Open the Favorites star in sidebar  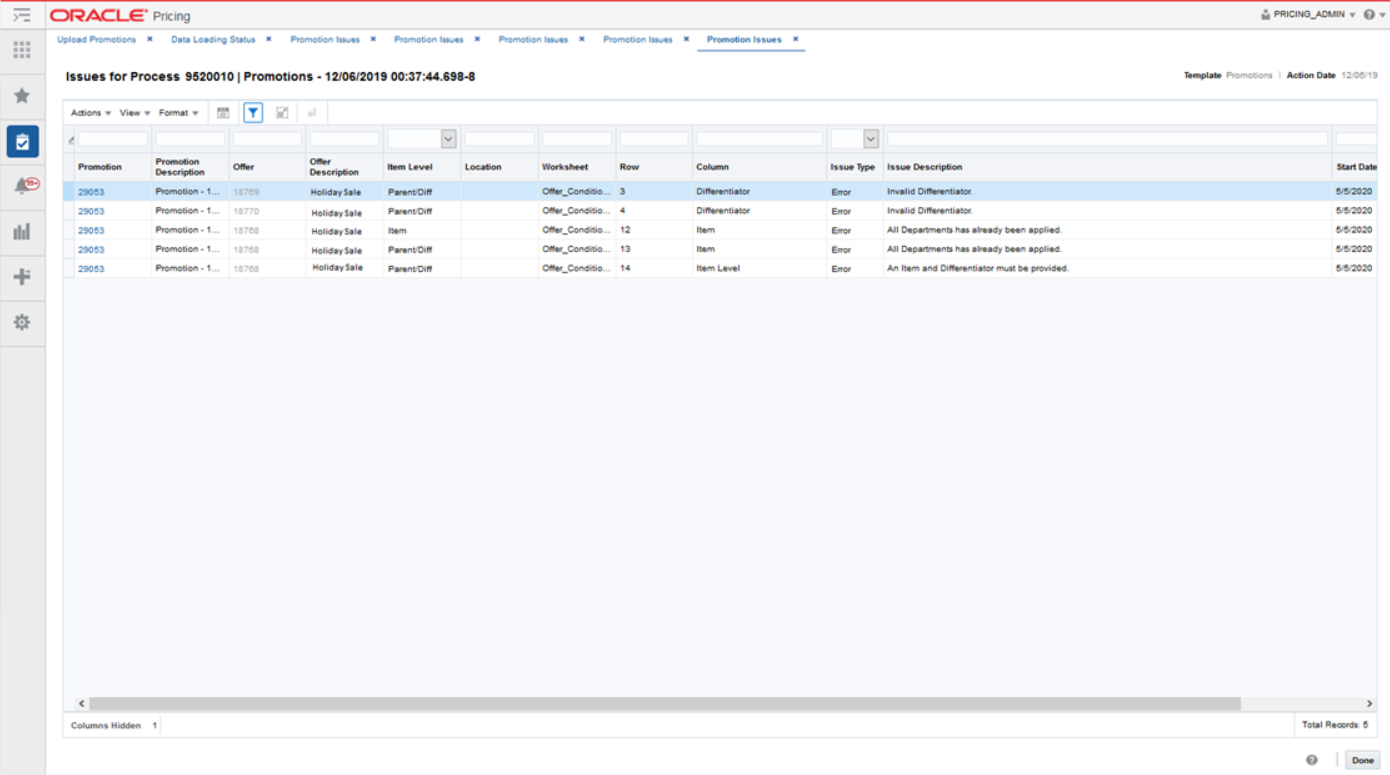[22, 96]
